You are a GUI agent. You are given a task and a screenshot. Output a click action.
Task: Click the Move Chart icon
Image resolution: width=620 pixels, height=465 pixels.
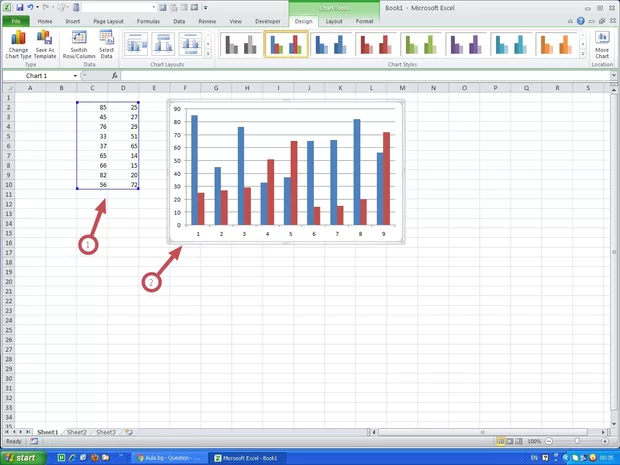(602, 44)
